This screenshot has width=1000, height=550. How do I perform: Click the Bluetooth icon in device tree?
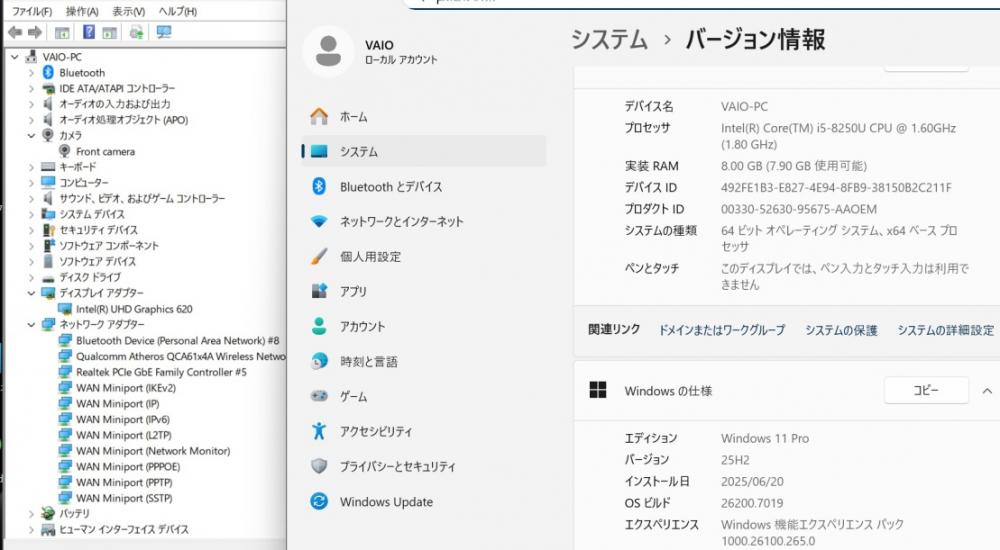point(48,72)
